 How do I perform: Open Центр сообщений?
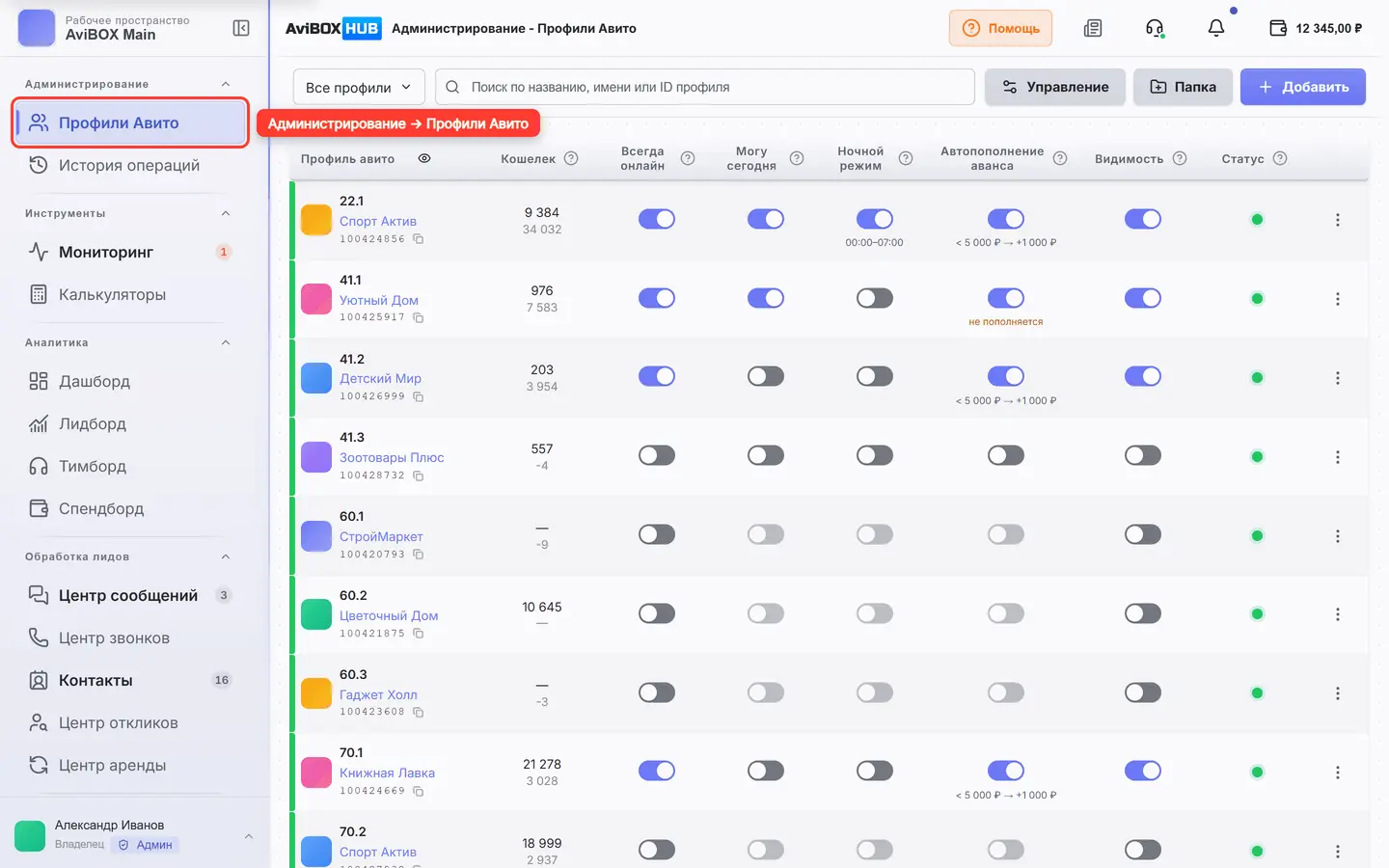pos(130,595)
